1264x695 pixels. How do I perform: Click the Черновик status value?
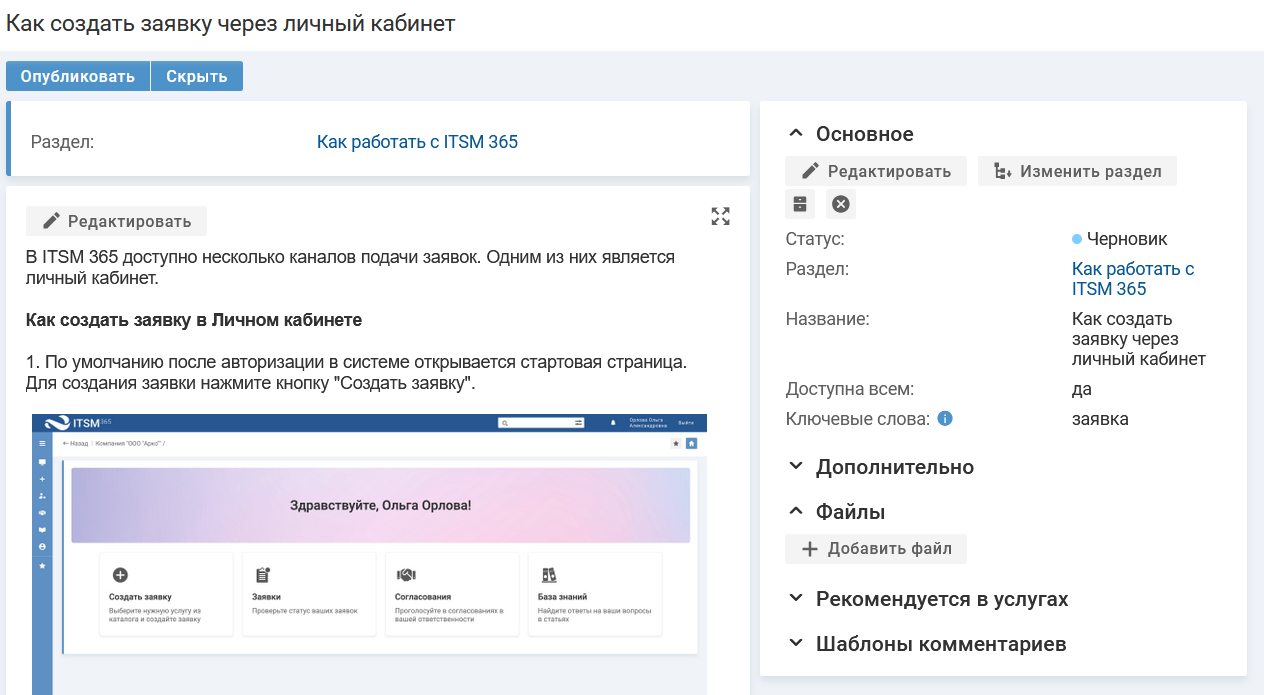click(1126, 239)
